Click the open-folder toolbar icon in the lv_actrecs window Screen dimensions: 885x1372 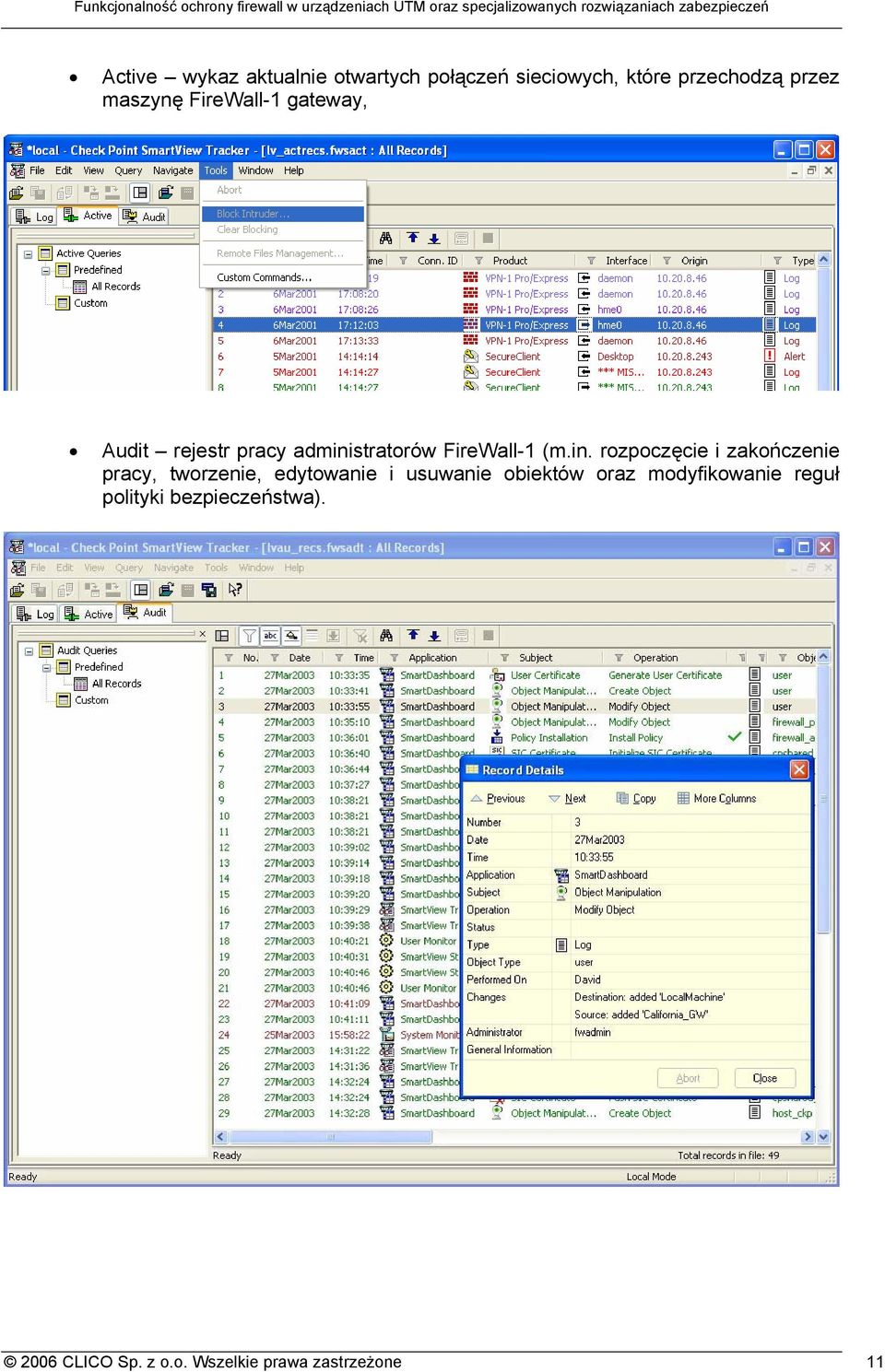17,193
